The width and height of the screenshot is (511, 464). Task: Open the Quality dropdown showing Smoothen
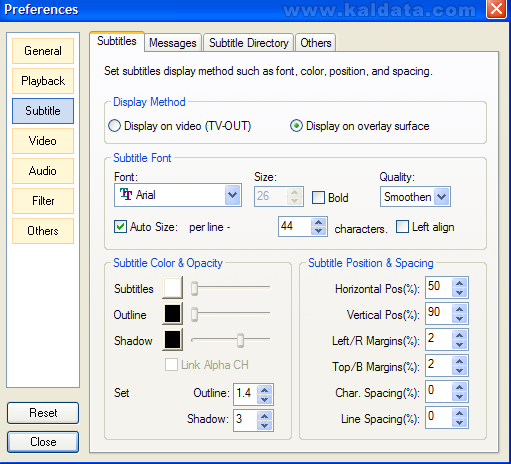tap(442, 197)
